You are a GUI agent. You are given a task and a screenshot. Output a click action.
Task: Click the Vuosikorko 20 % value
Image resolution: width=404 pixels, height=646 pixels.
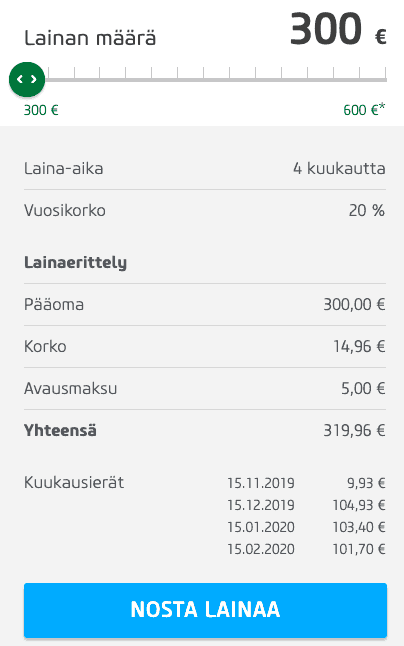pos(367,211)
